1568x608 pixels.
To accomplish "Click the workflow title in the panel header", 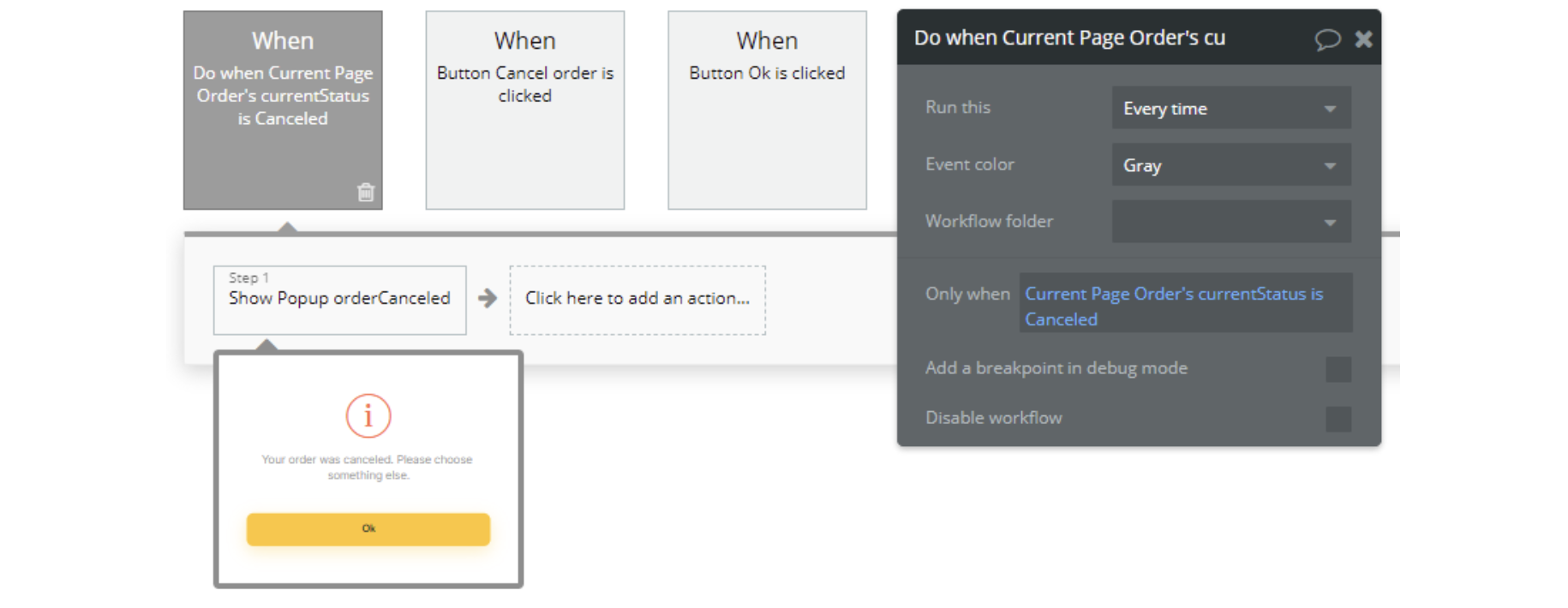I will (1069, 39).
